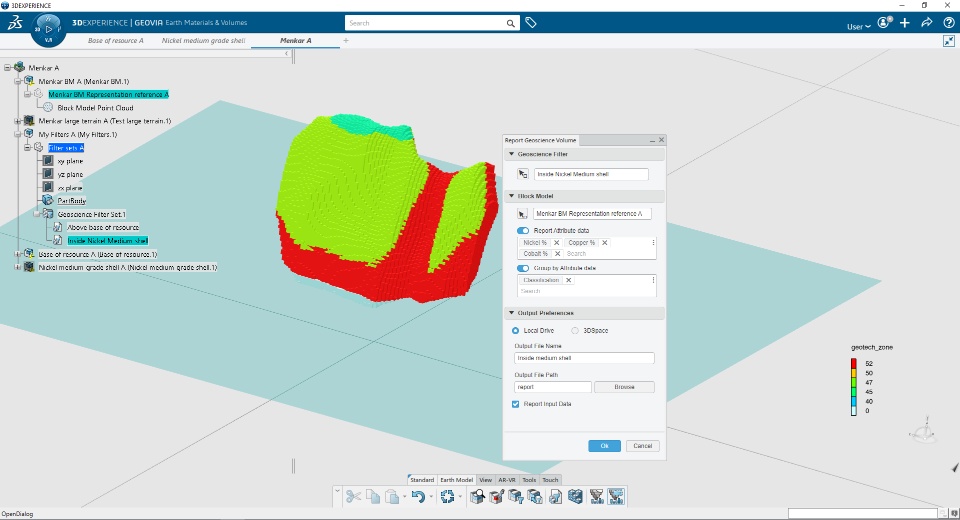Click the geotech_zone color legend bar

(853, 387)
